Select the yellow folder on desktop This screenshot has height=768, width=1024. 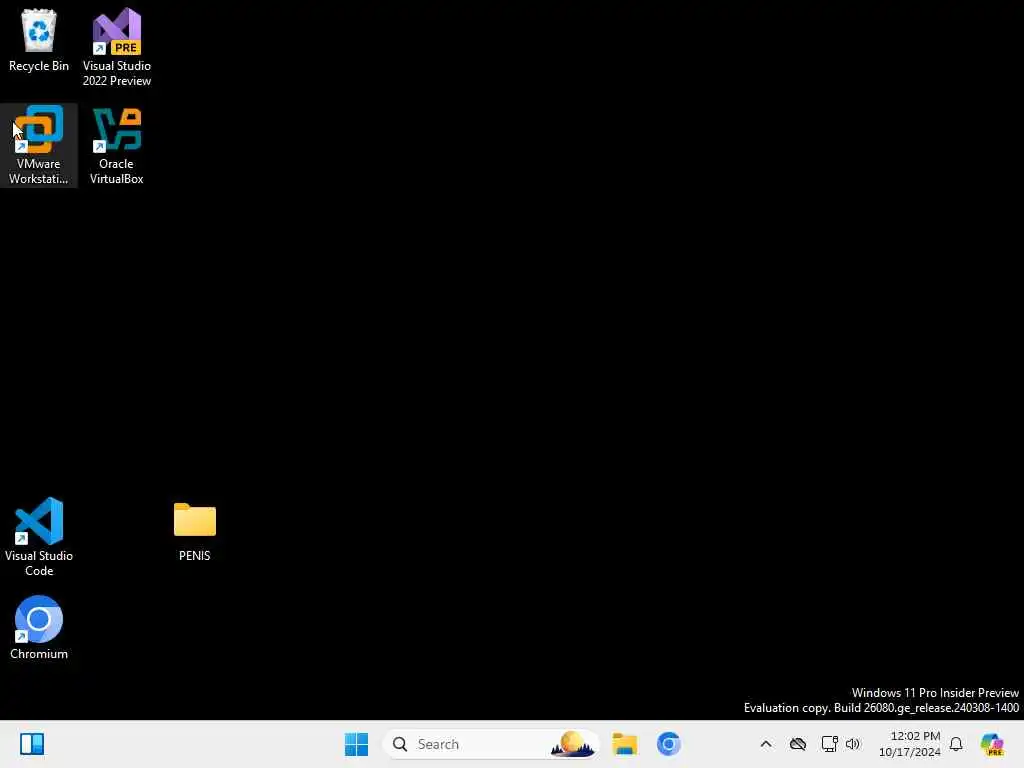tap(195, 532)
